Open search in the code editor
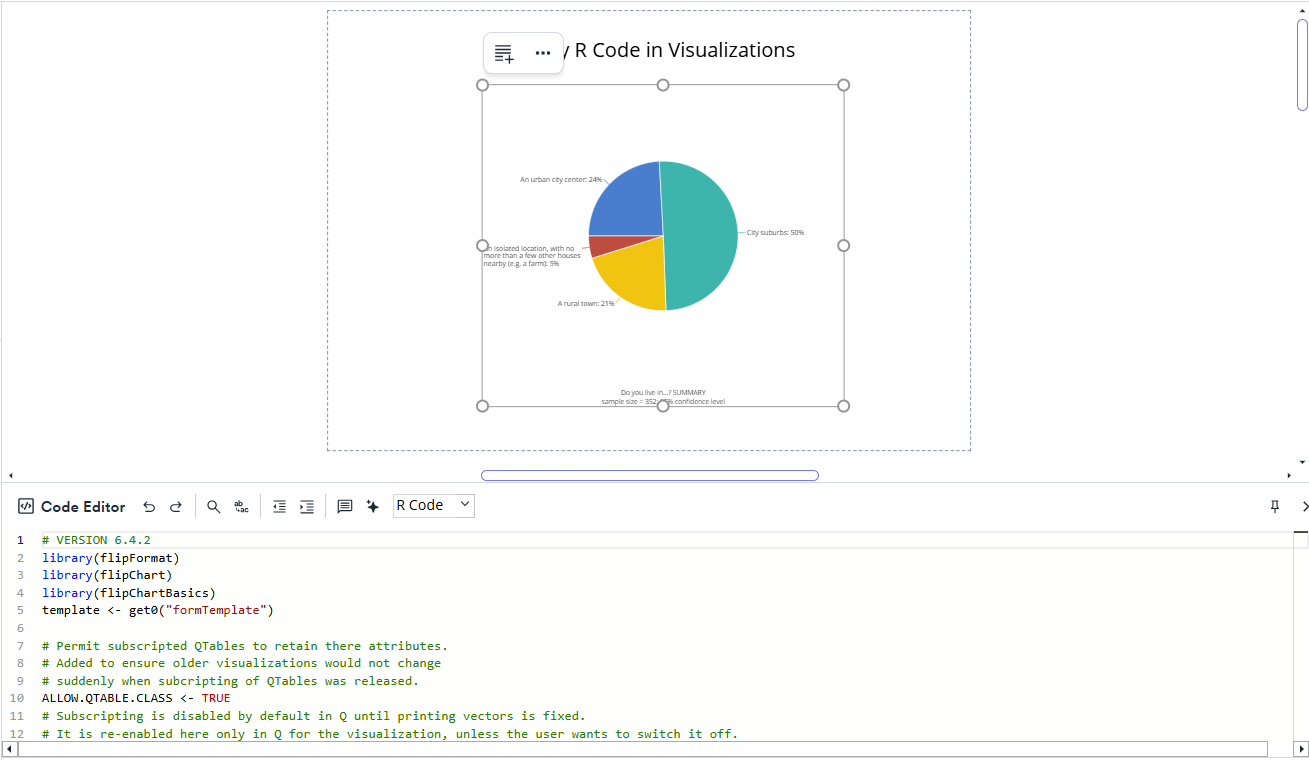This screenshot has width=1309, height=760. (x=213, y=506)
